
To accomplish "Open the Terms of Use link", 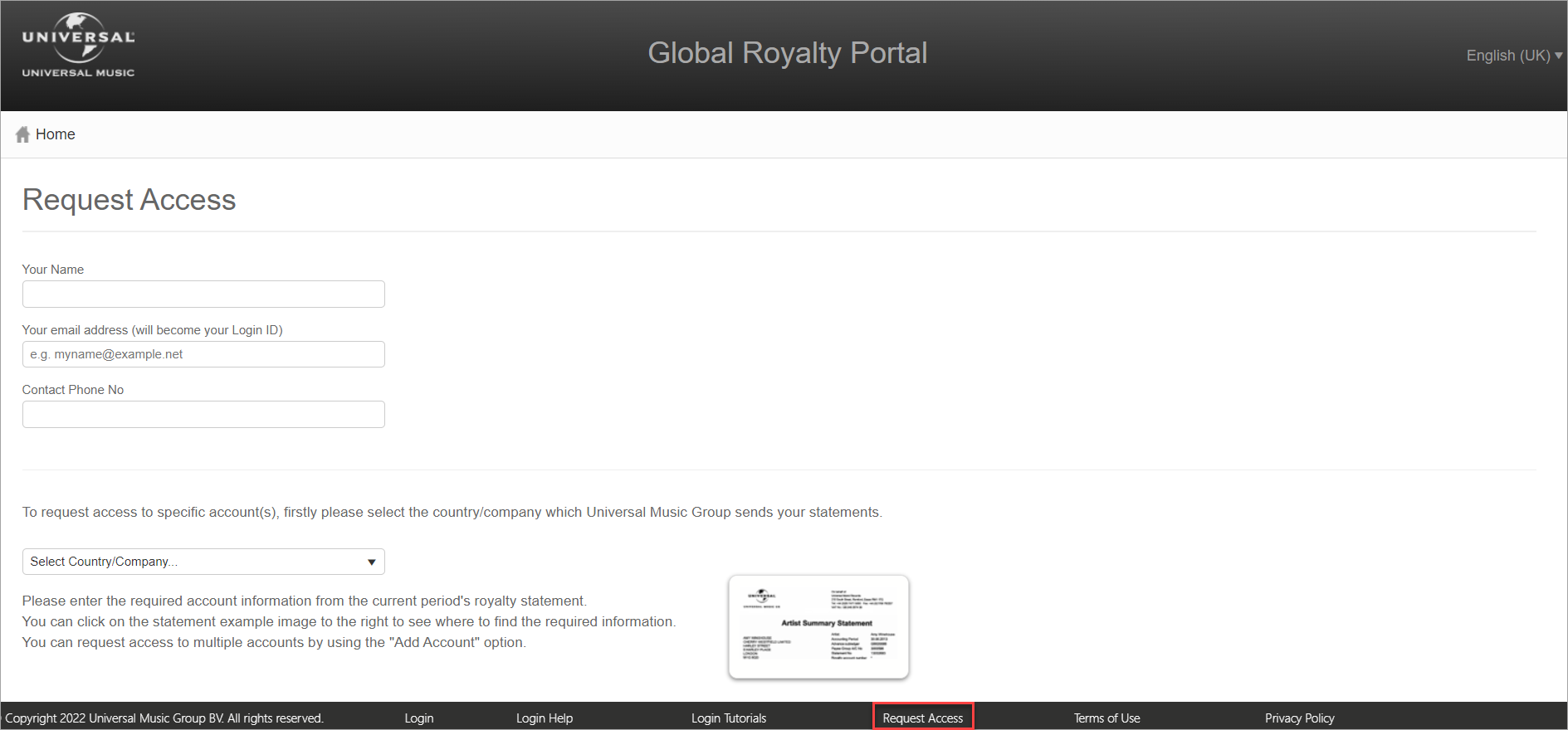I will pos(1106,718).
